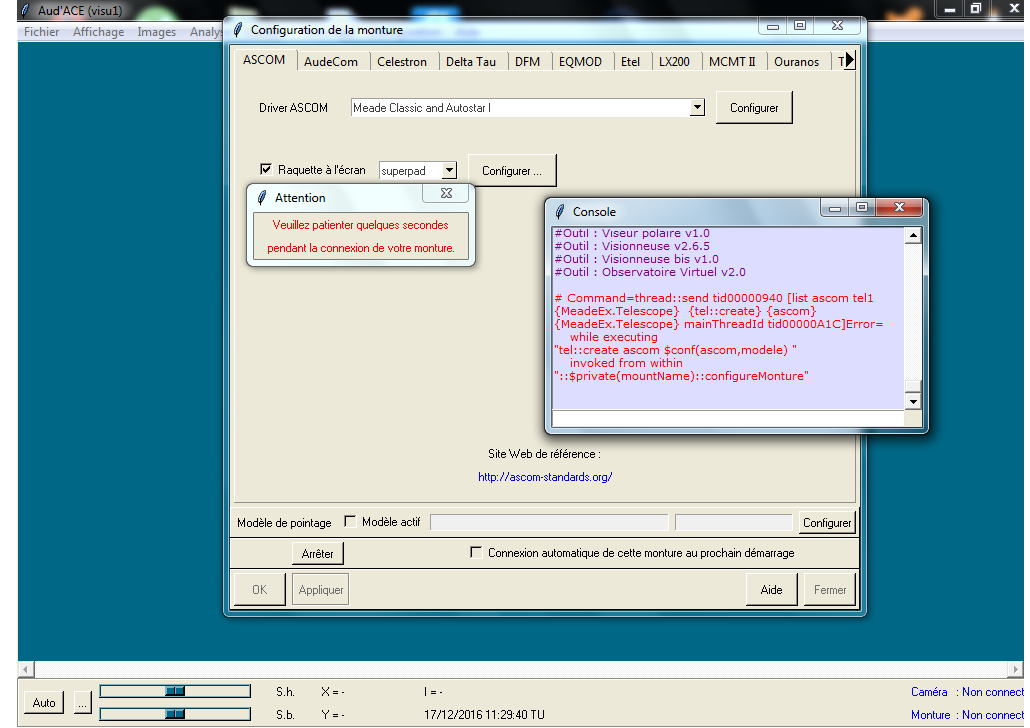
Task: Click the Appliquer button
Action: [321, 589]
